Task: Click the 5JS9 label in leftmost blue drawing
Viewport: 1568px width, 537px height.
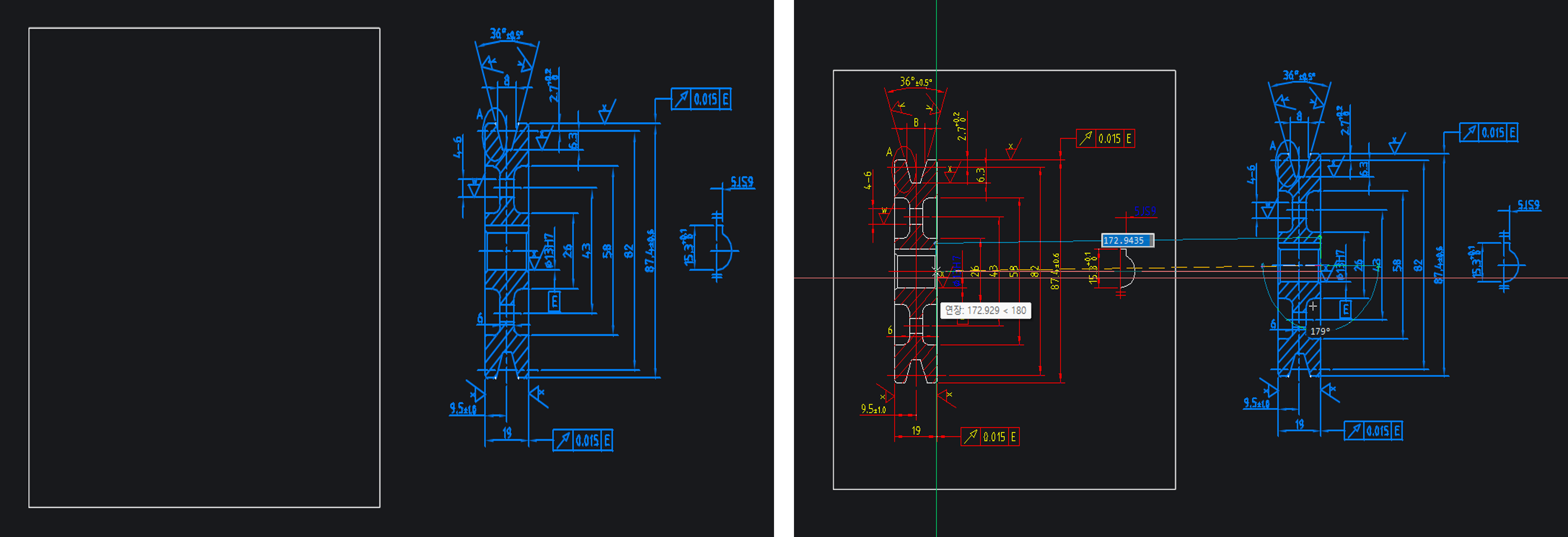Action: point(741,181)
